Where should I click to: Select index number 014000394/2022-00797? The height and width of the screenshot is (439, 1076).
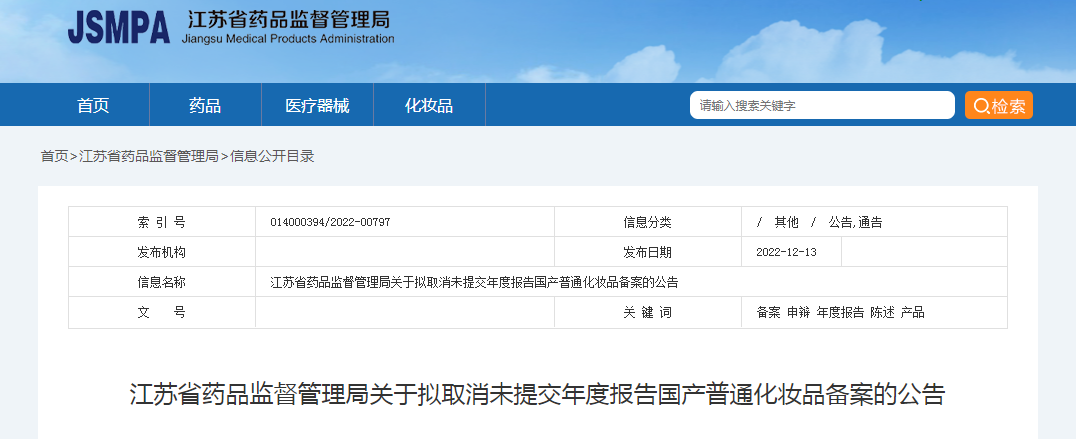[330, 222]
